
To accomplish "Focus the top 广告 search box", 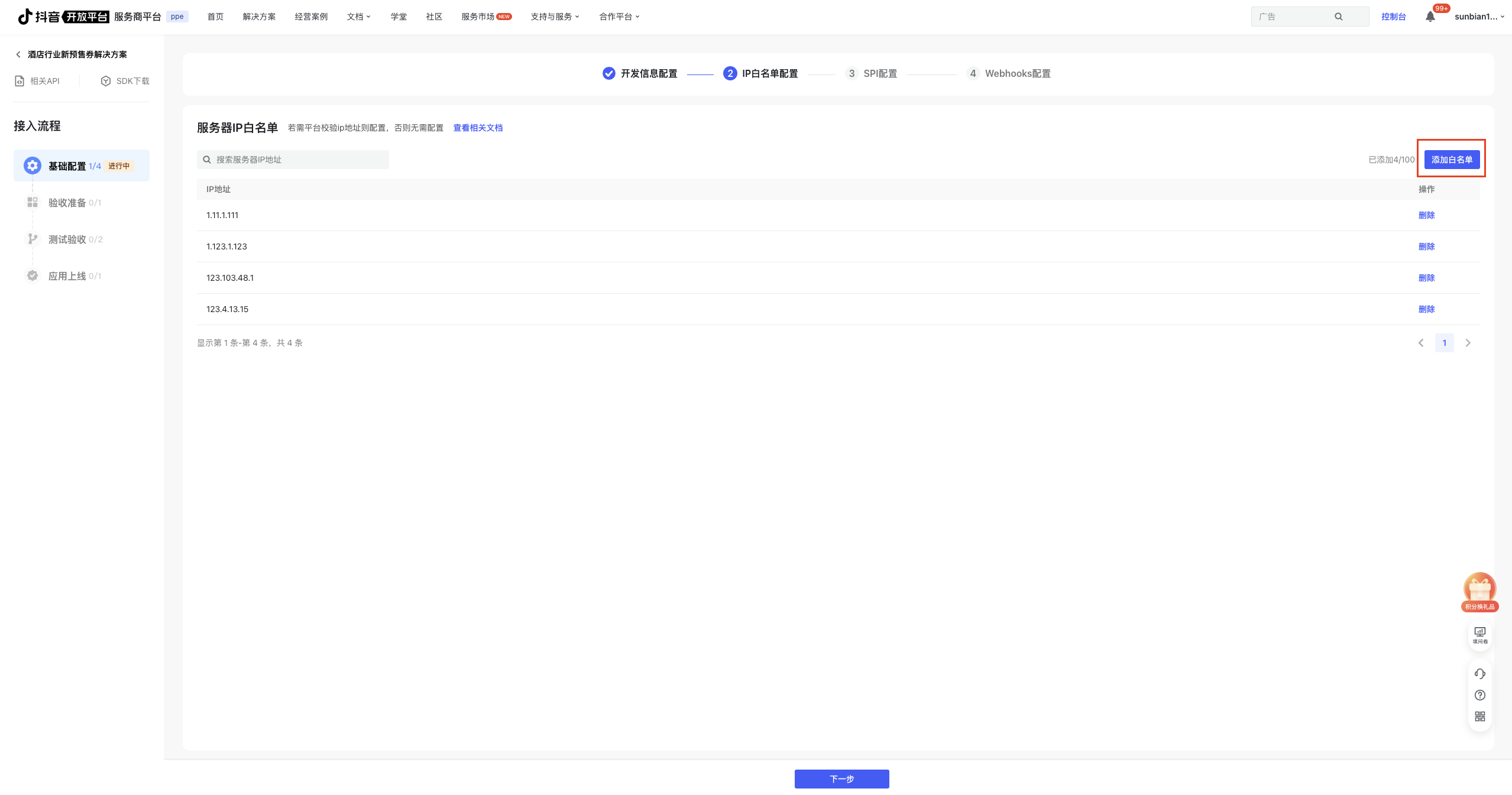I will [x=1310, y=17].
